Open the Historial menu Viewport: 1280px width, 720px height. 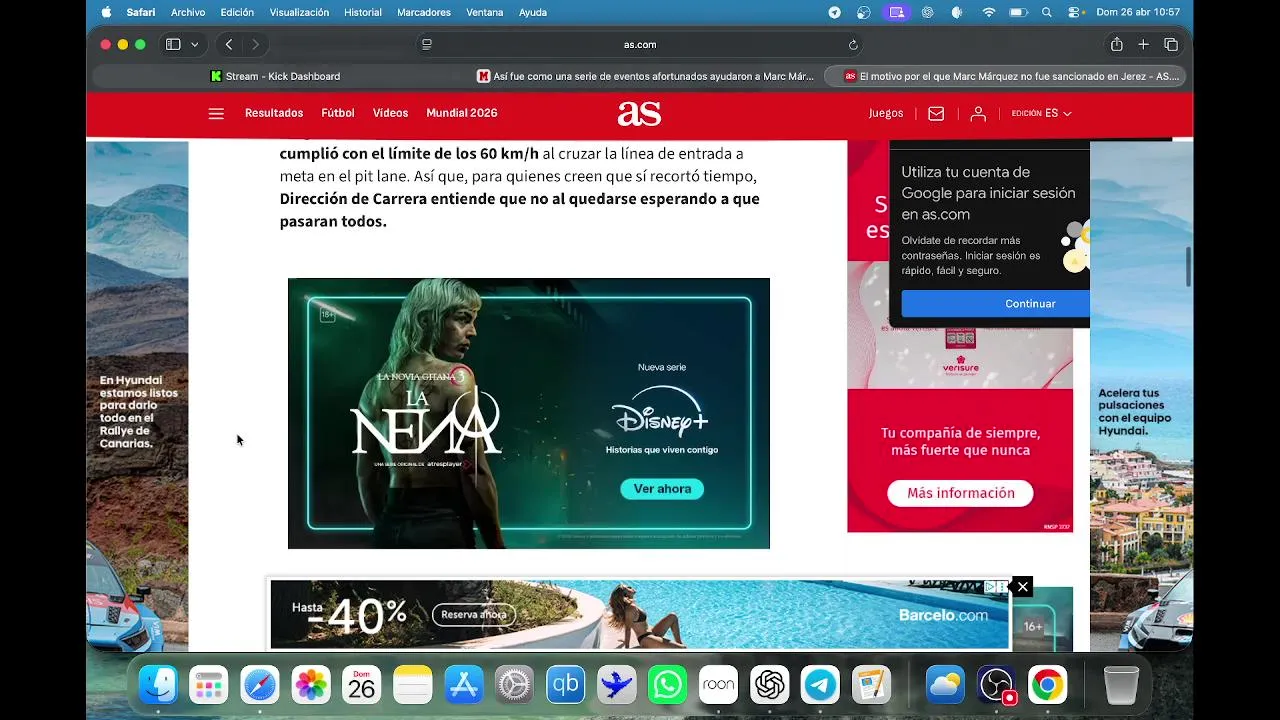point(362,12)
